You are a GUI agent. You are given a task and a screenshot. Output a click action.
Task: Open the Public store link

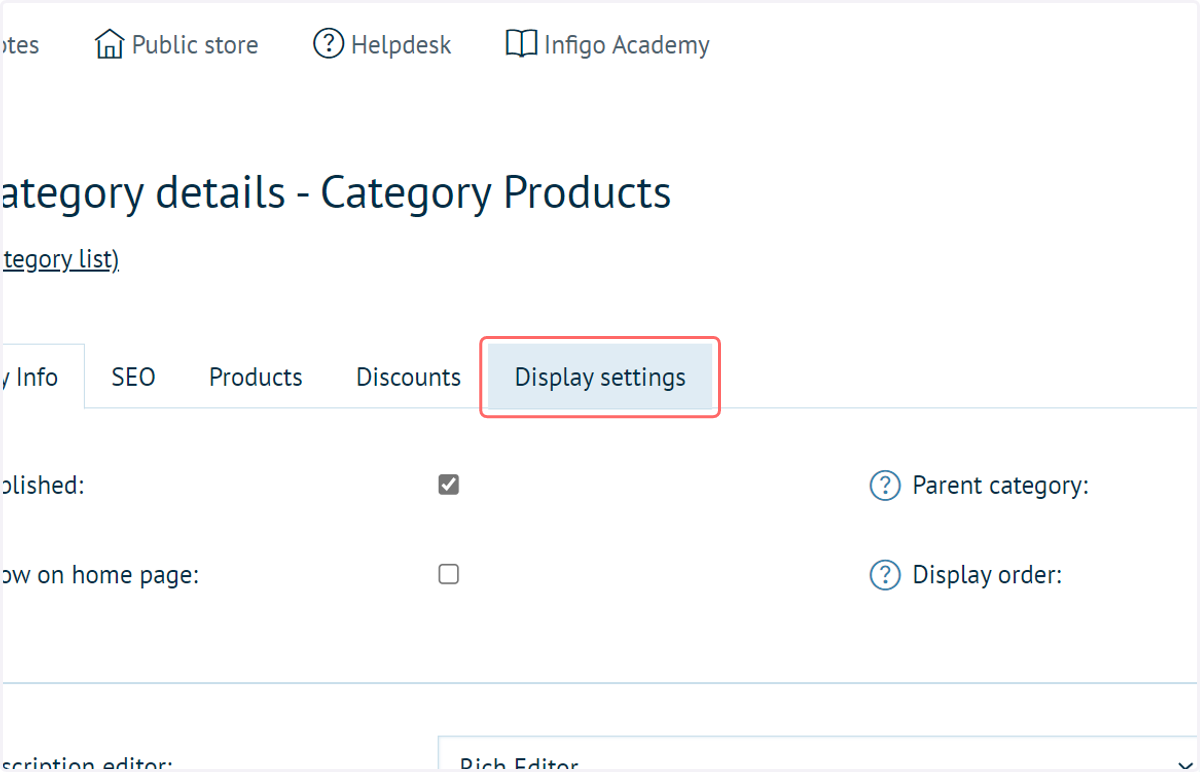coord(176,45)
